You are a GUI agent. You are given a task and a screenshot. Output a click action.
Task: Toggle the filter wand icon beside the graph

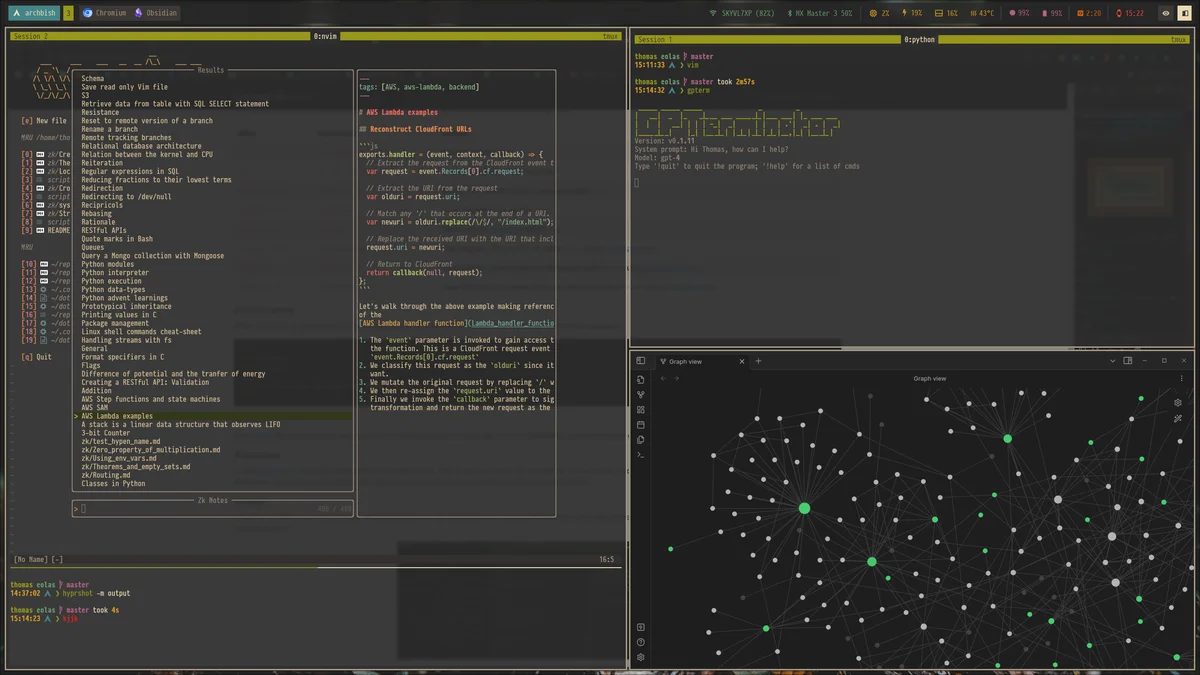[1178, 418]
